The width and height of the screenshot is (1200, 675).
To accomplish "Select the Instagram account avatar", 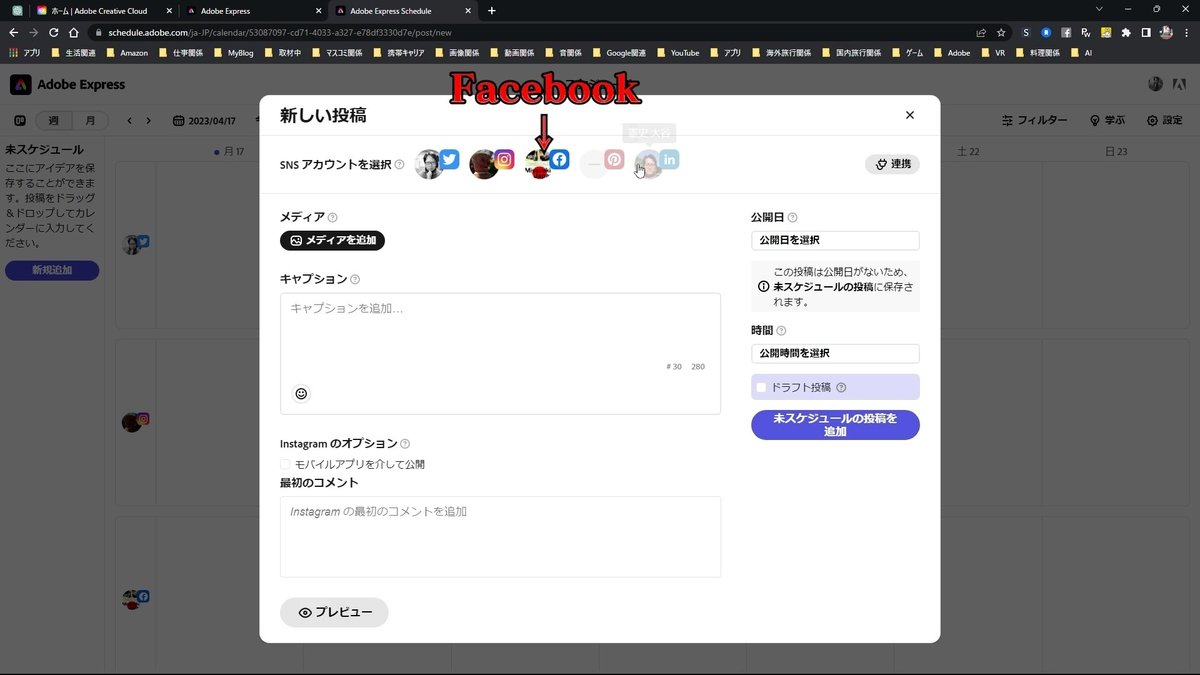I will coord(492,163).
